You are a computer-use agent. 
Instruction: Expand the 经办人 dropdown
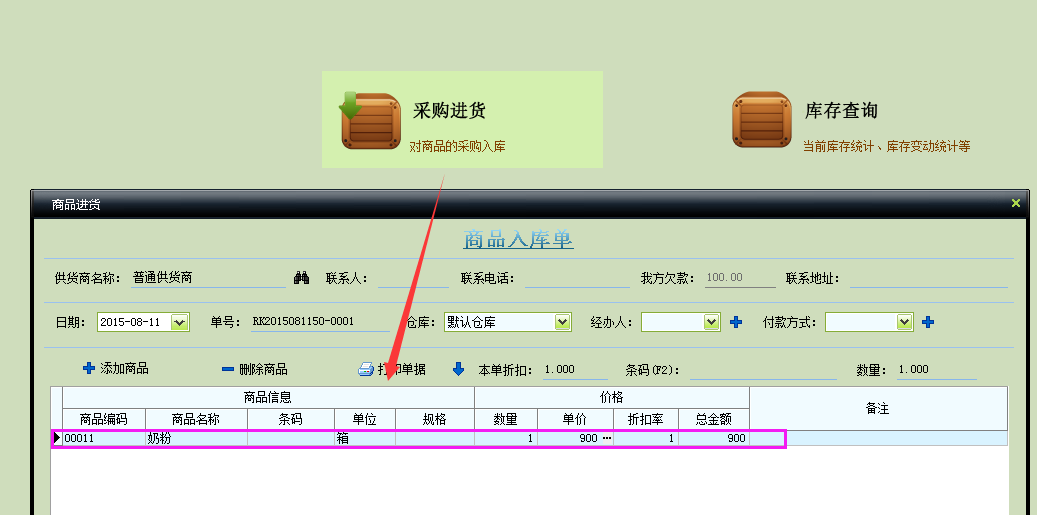click(x=712, y=322)
